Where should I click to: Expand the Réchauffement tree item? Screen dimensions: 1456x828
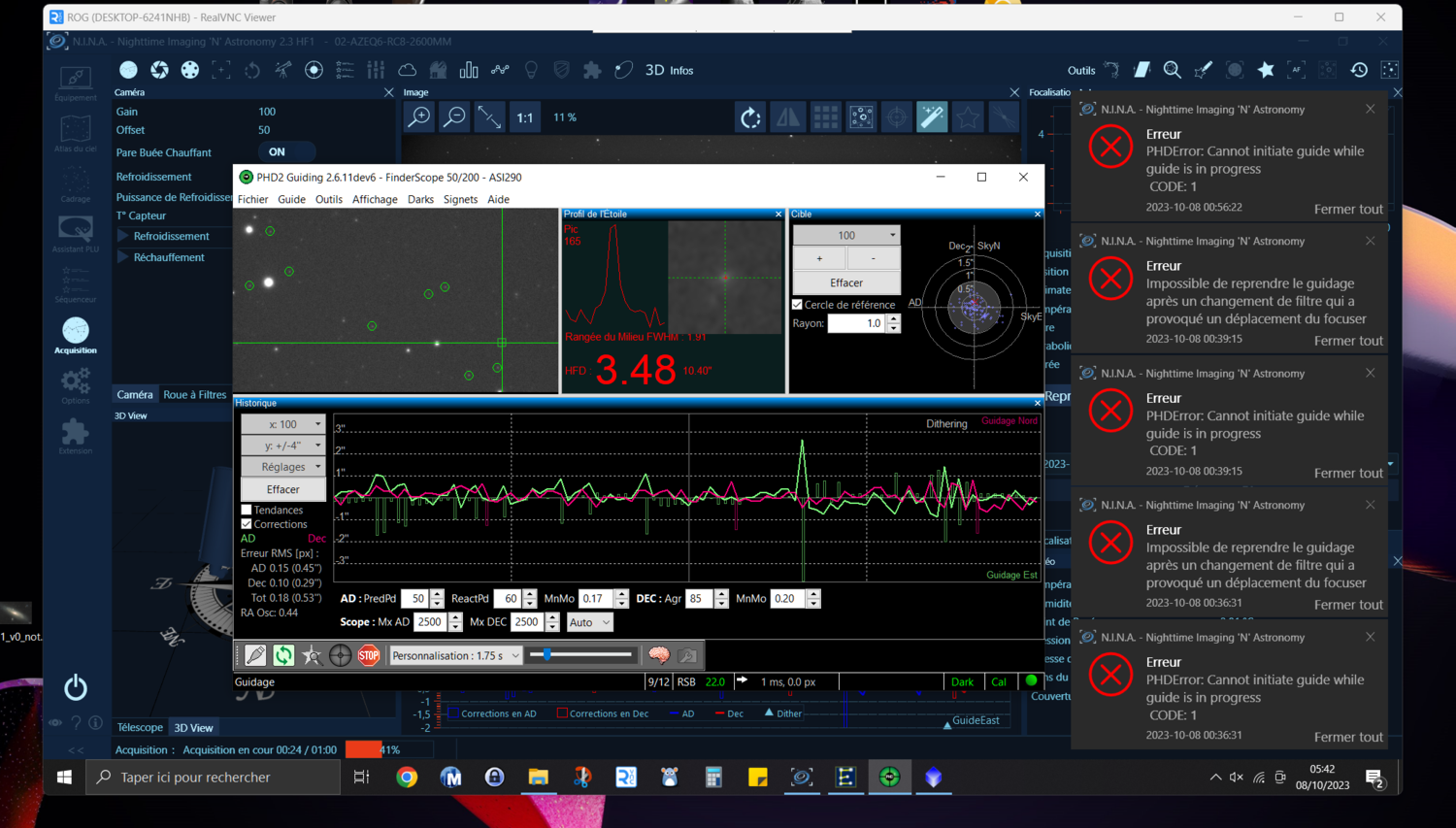click(x=123, y=257)
